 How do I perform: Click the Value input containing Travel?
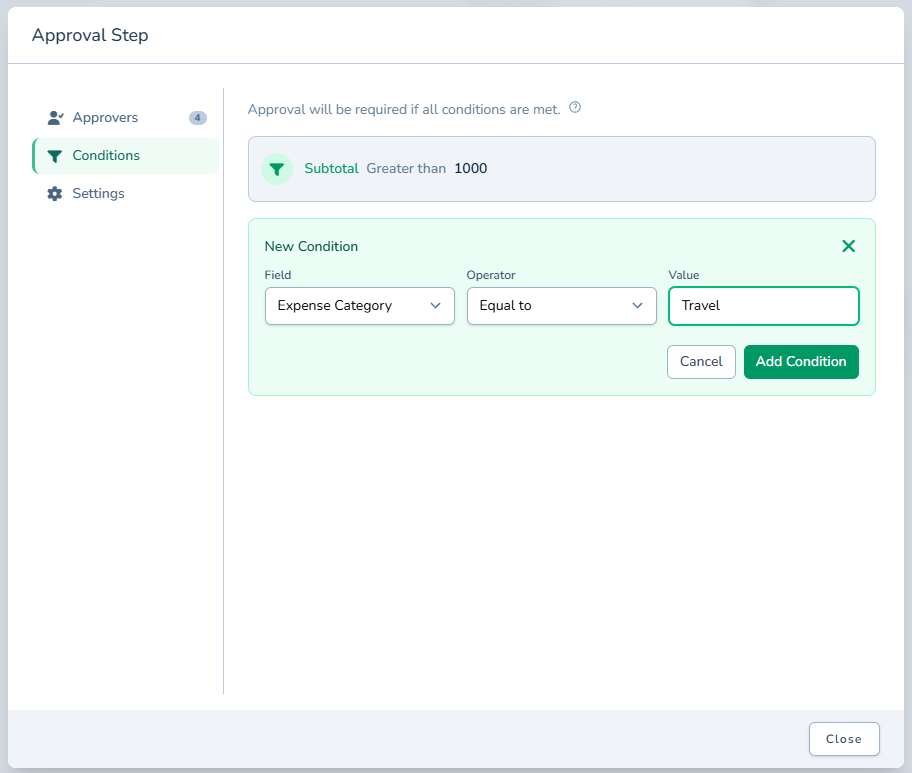[764, 306]
